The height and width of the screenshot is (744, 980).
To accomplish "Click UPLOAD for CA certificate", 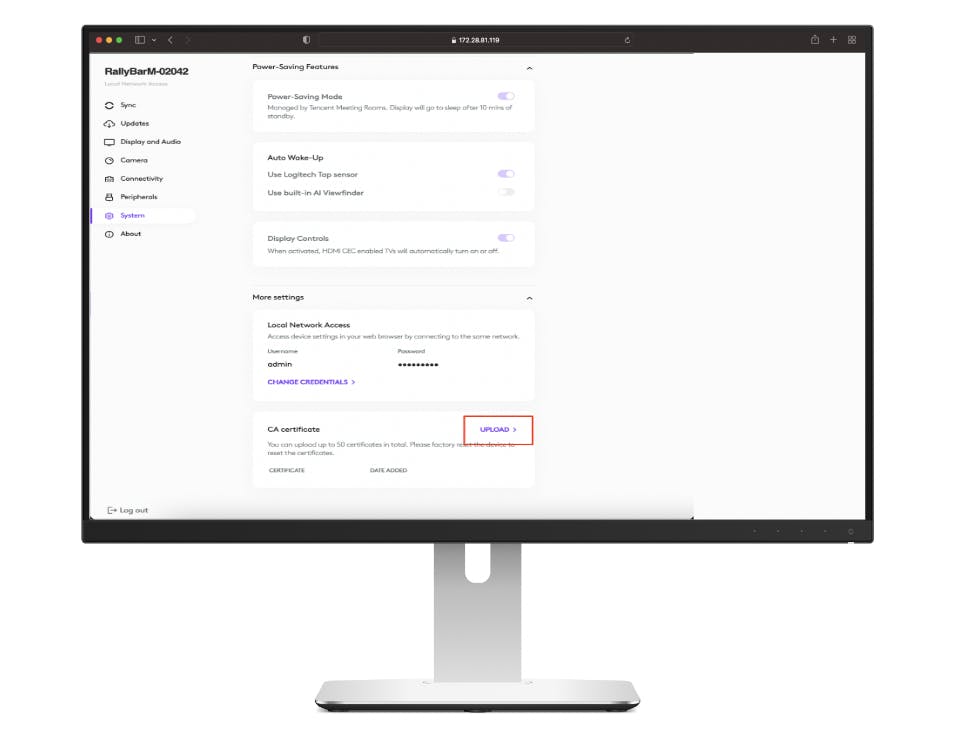I will 498,430.
